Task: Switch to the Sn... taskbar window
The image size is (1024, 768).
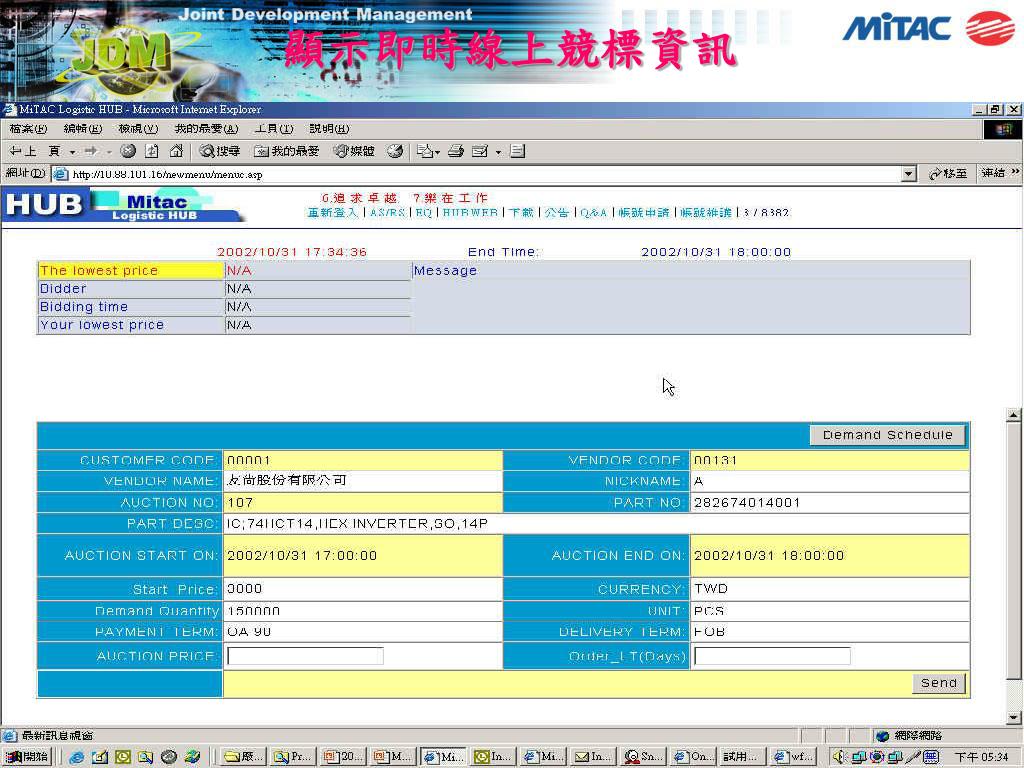Action: pyautogui.click(x=643, y=756)
